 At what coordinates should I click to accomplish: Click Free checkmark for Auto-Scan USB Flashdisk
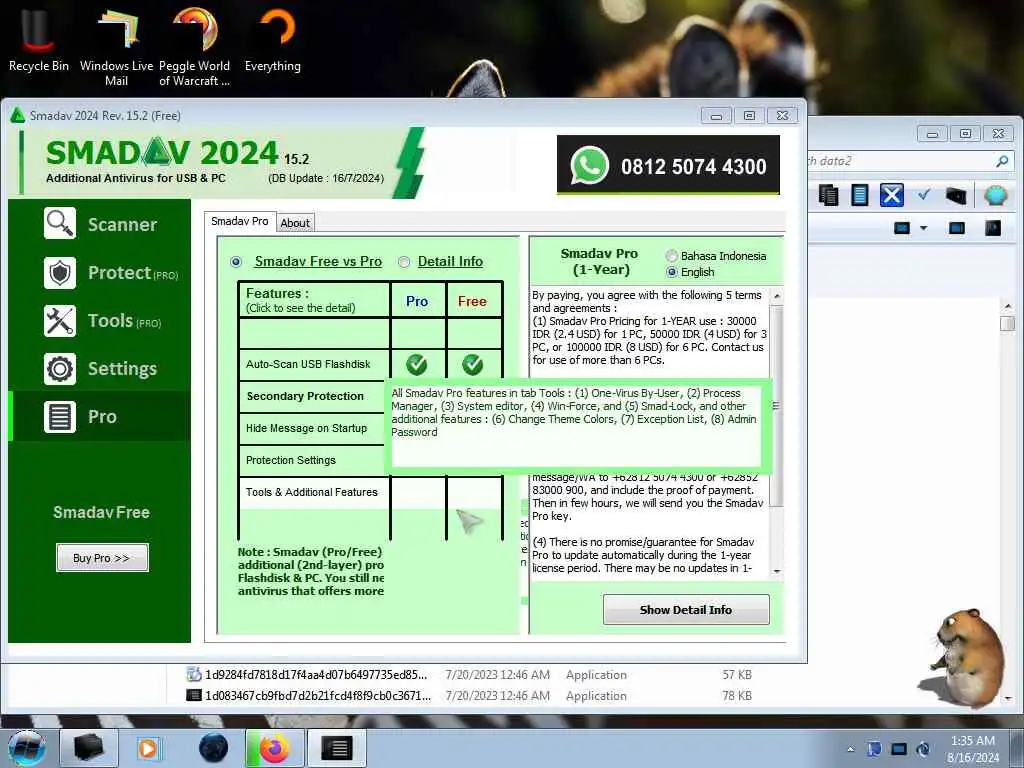pyautogui.click(x=472, y=364)
